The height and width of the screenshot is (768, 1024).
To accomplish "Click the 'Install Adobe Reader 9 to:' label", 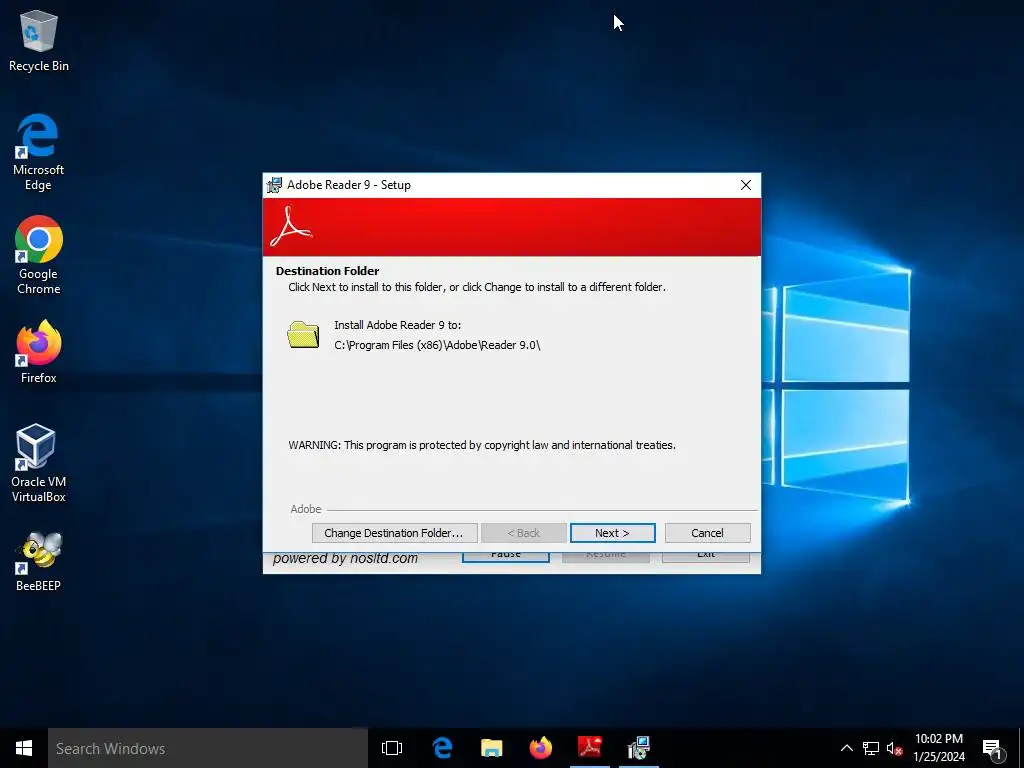I will [398, 325].
